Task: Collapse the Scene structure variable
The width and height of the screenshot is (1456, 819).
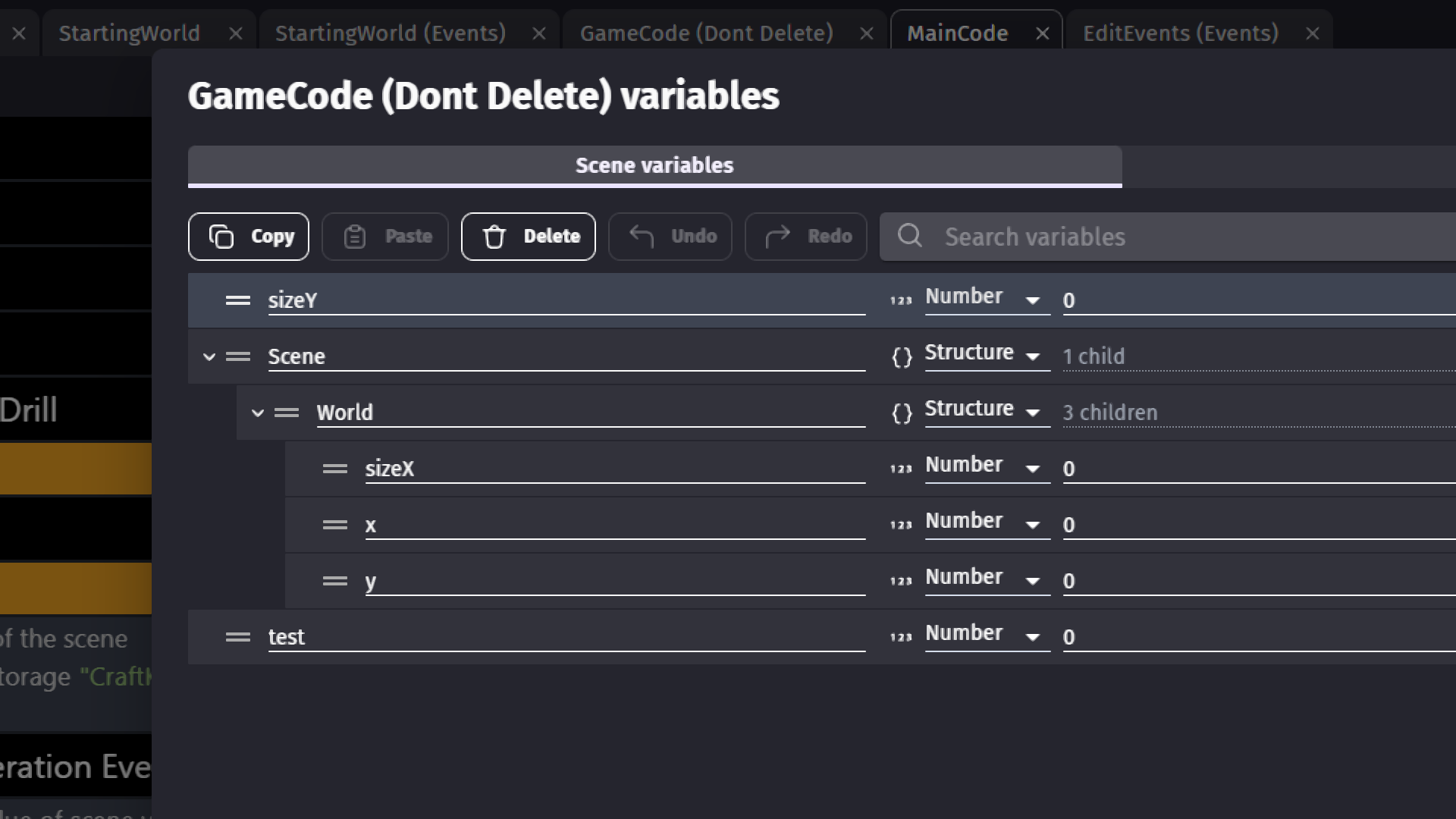Action: point(209,356)
